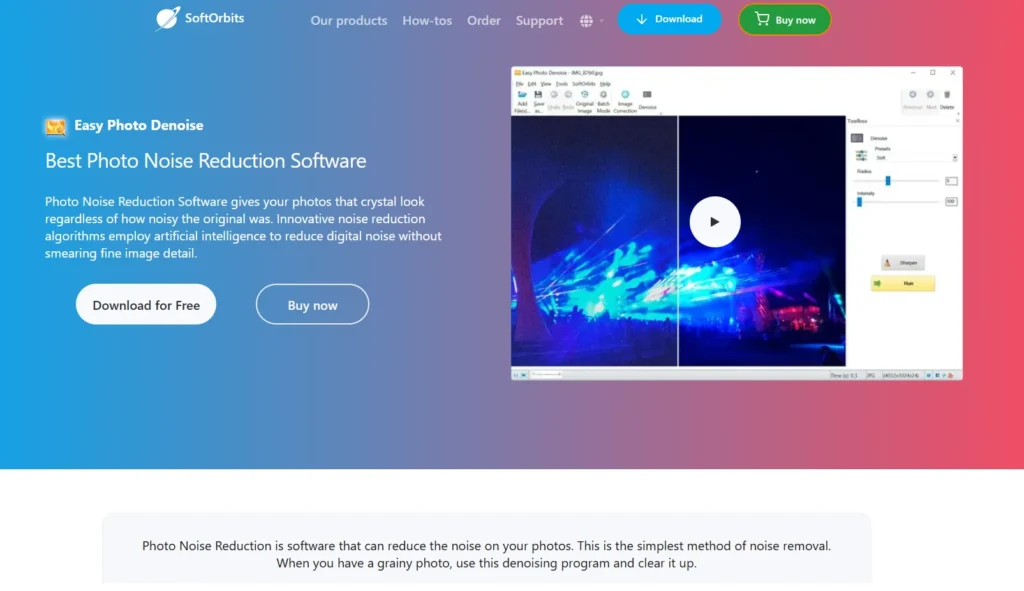Click the Intensity slider handle
Screen dimensions: 1024x591
[859, 202]
